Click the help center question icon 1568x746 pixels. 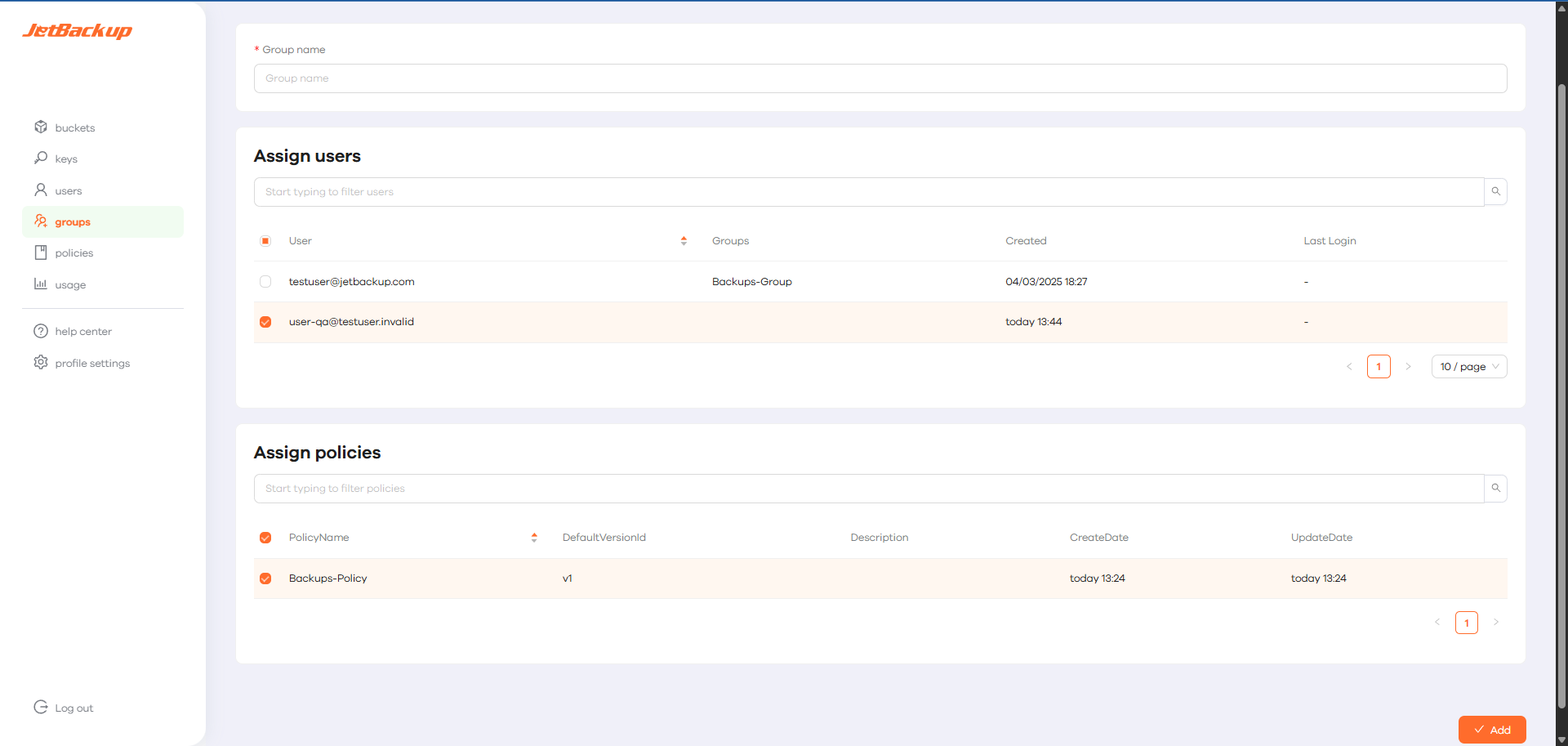[41, 331]
